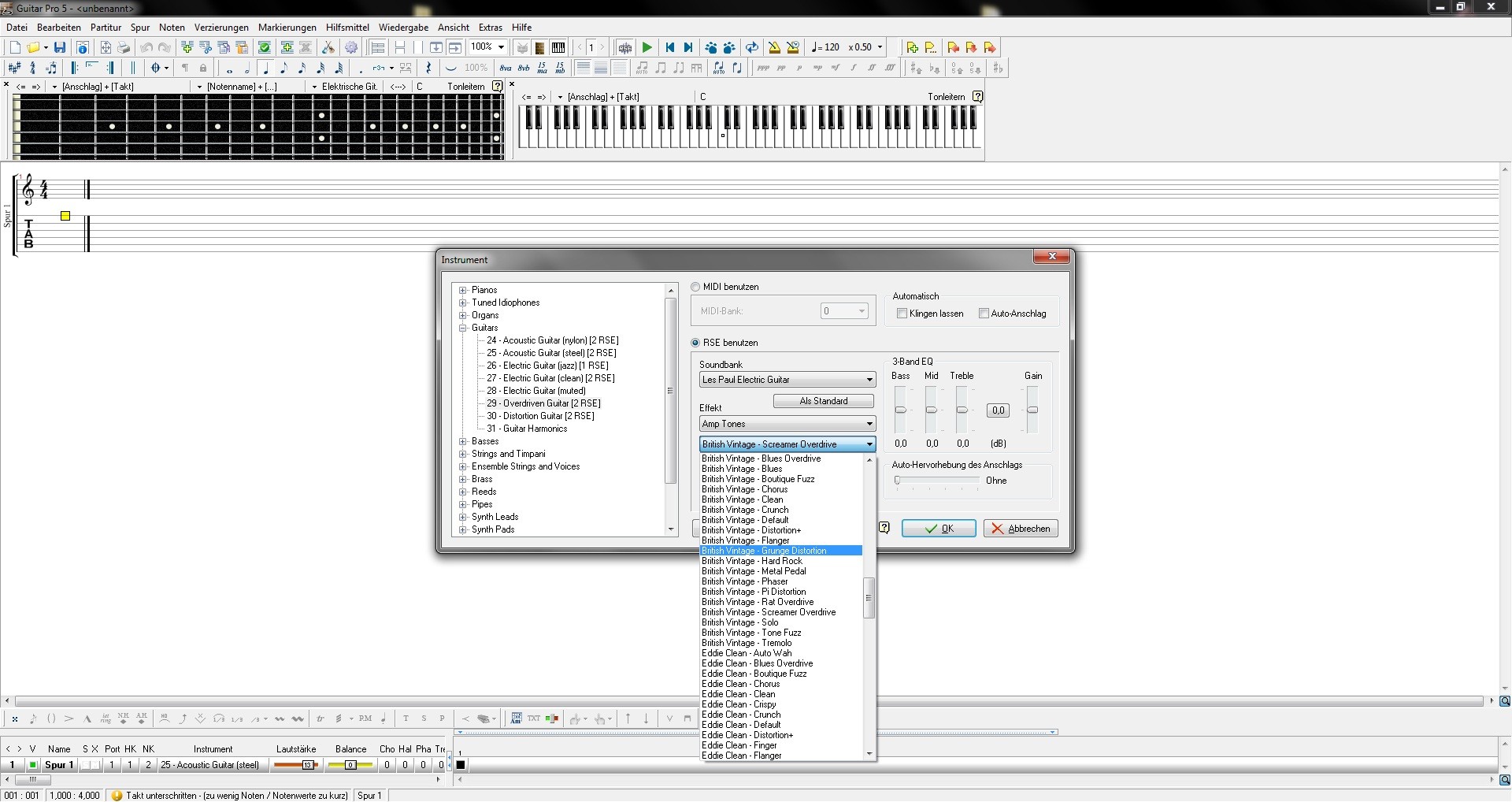Toggle the RSE icon in toolbar
1512x802 pixels.
click(x=625, y=48)
